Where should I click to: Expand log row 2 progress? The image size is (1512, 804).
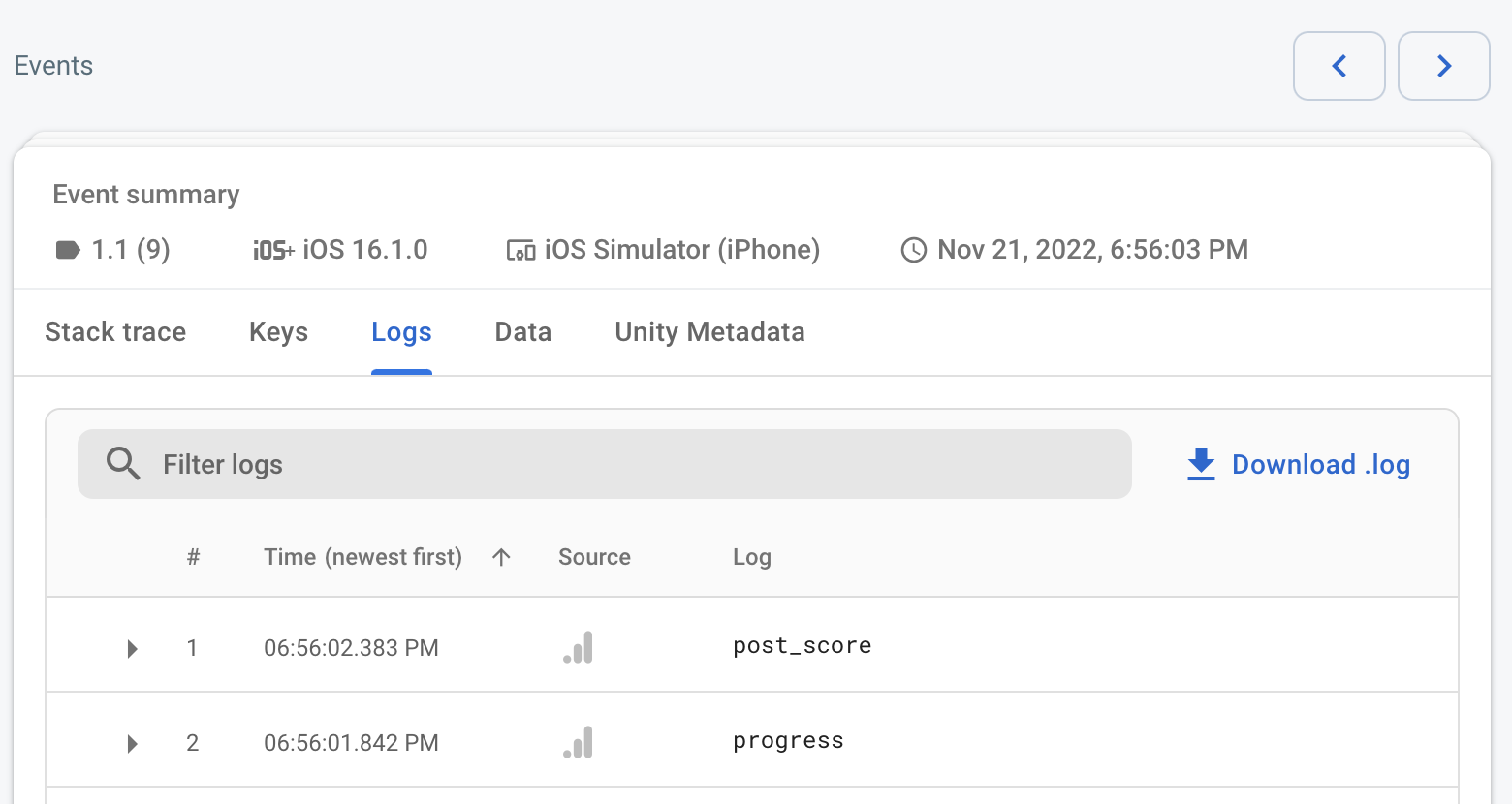(x=133, y=743)
